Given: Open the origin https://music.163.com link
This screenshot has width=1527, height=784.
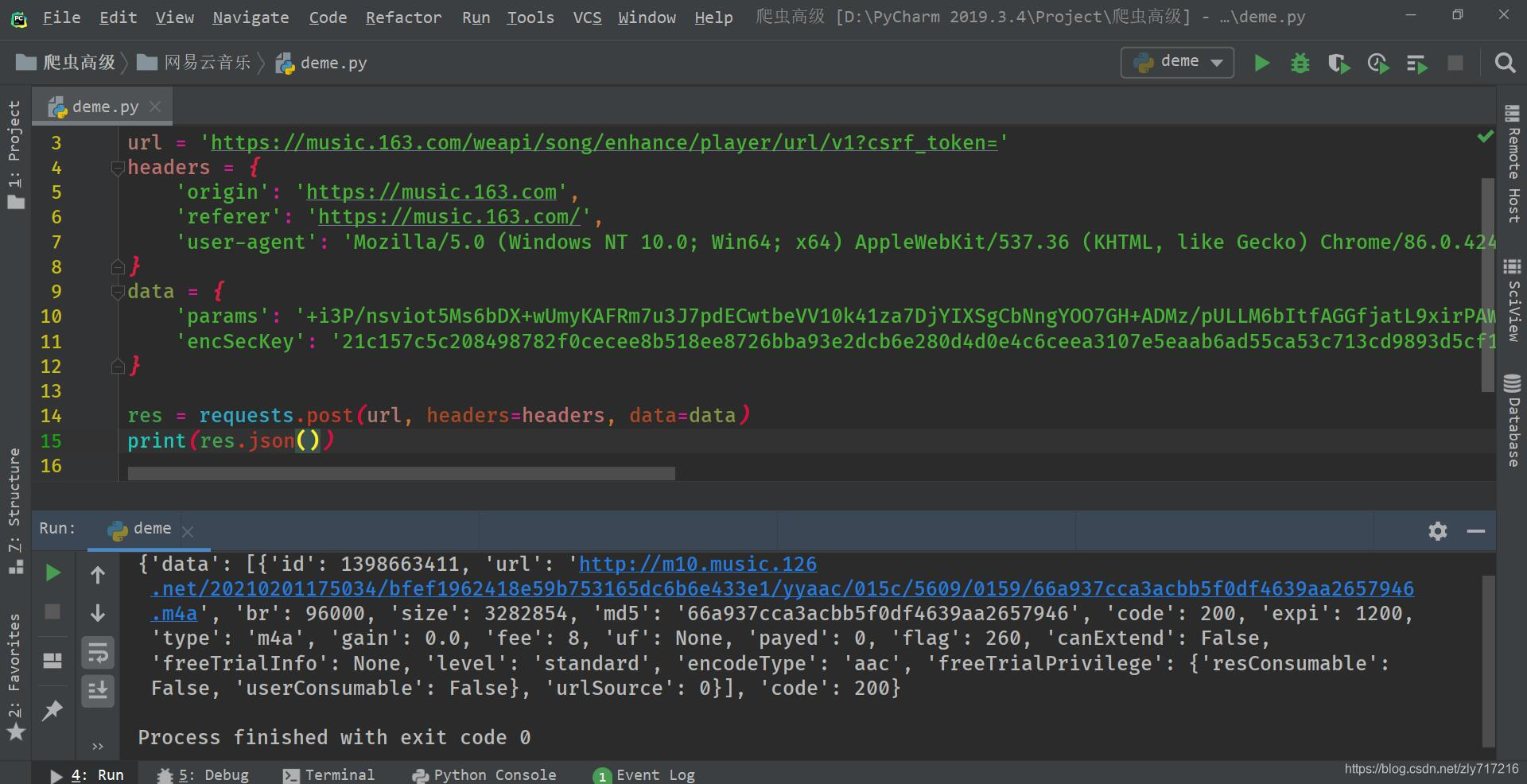Looking at the screenshot, I should (432, 192).
